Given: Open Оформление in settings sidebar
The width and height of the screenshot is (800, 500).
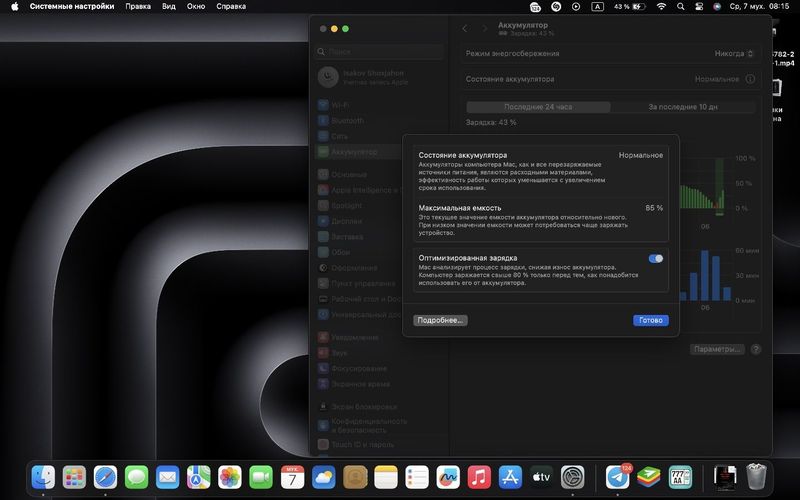Looking at the screenshot, I should pyautogui.click(x=357, y=268).
